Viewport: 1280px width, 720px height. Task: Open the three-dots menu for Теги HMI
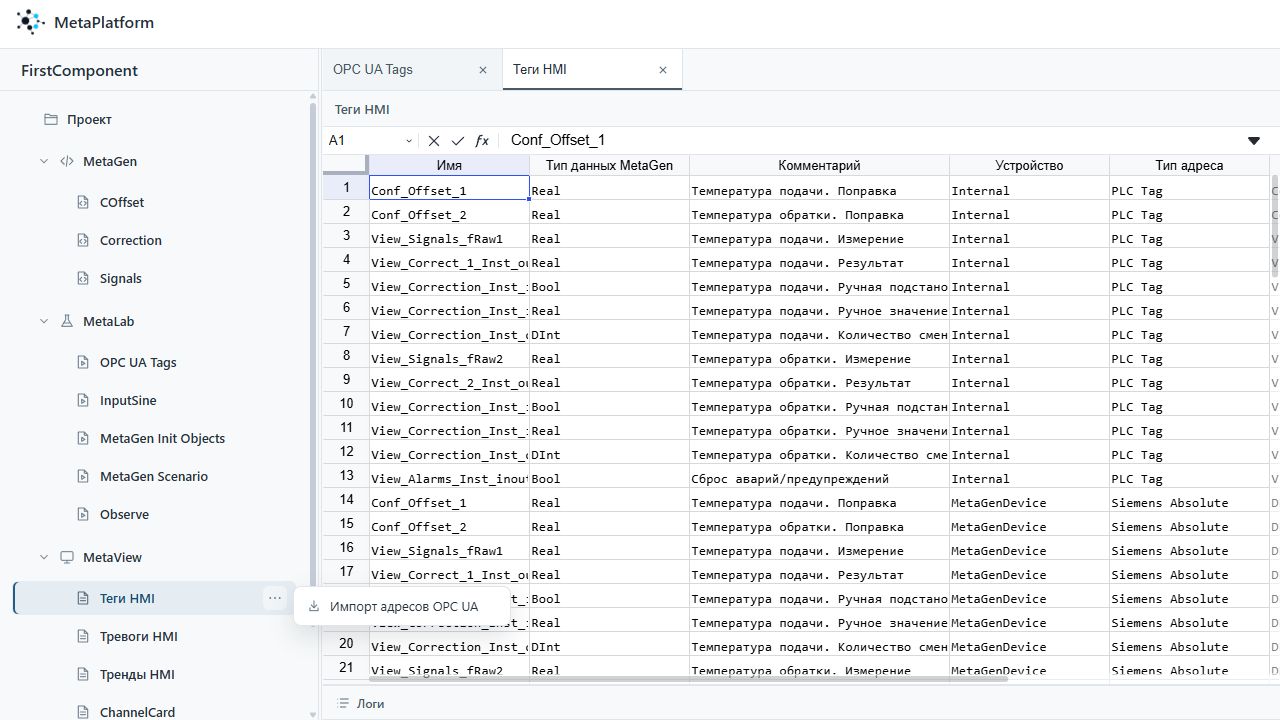(x=275, y=598)
